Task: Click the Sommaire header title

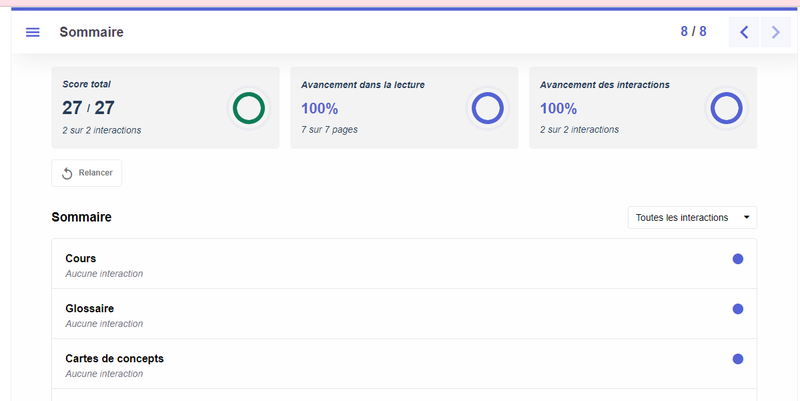Action: [x=91, y=32]
